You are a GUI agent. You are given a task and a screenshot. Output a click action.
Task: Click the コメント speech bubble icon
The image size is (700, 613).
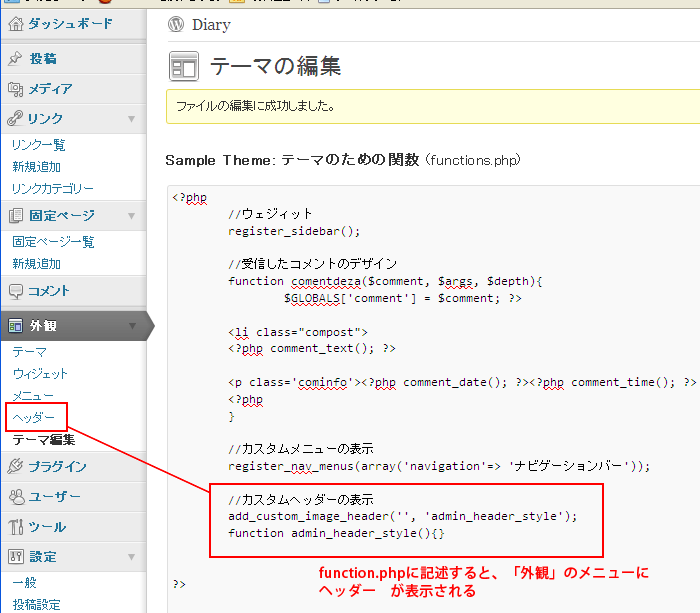point(15,291)
